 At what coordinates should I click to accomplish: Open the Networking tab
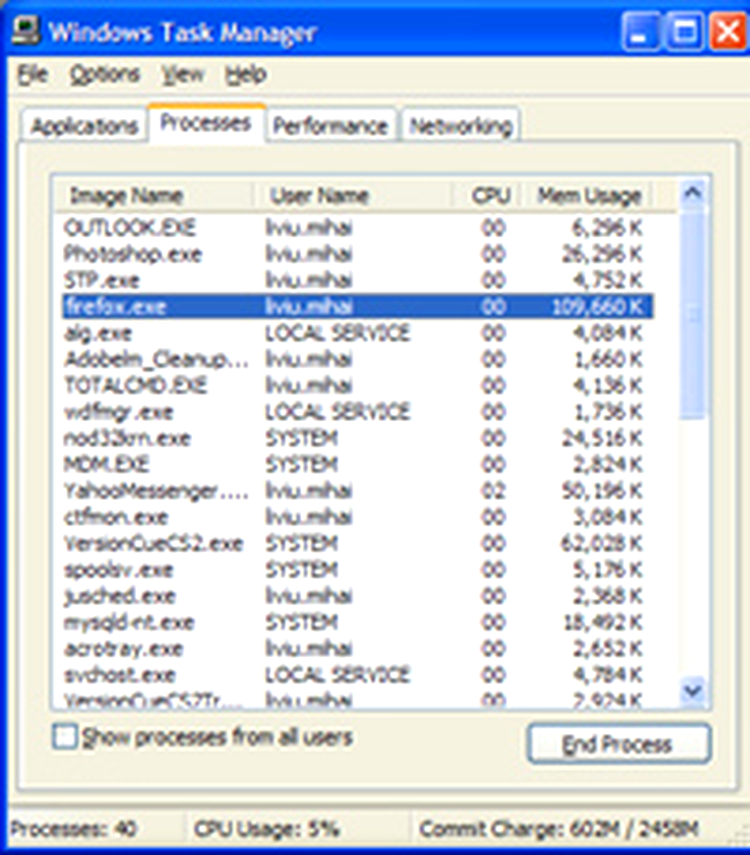tap(461, 127)
